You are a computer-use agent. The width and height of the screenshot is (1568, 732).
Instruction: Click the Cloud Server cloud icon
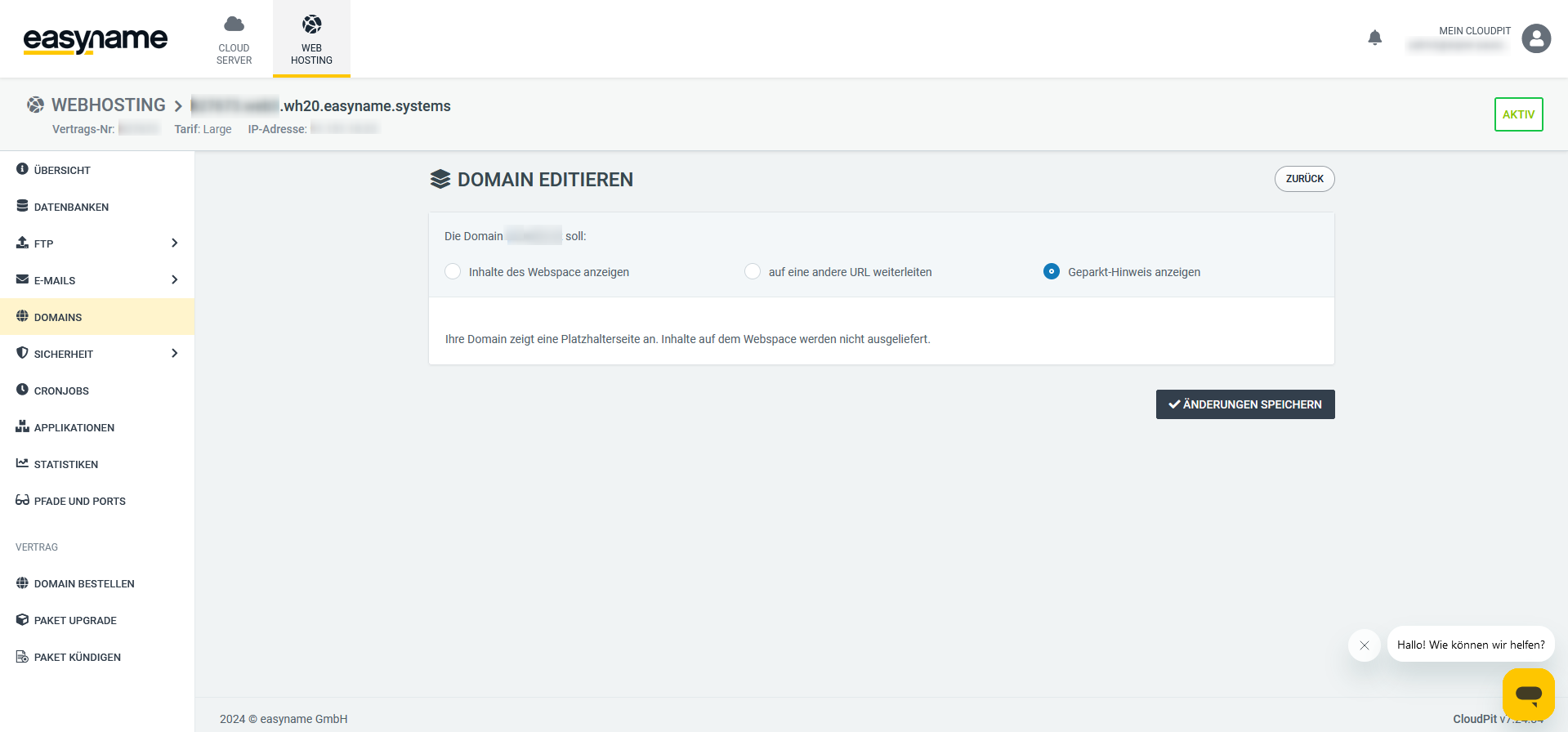234,24
